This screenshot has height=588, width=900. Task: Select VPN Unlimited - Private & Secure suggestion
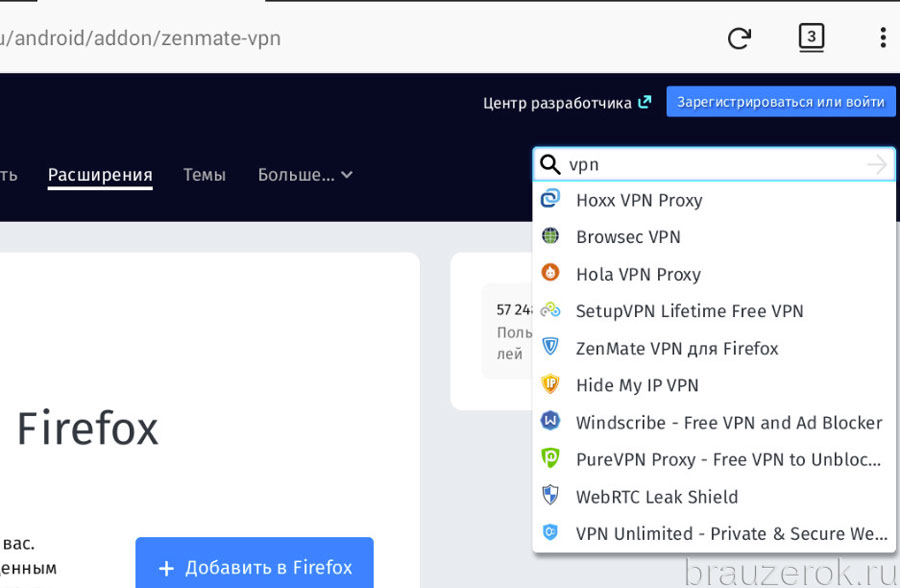714,533
